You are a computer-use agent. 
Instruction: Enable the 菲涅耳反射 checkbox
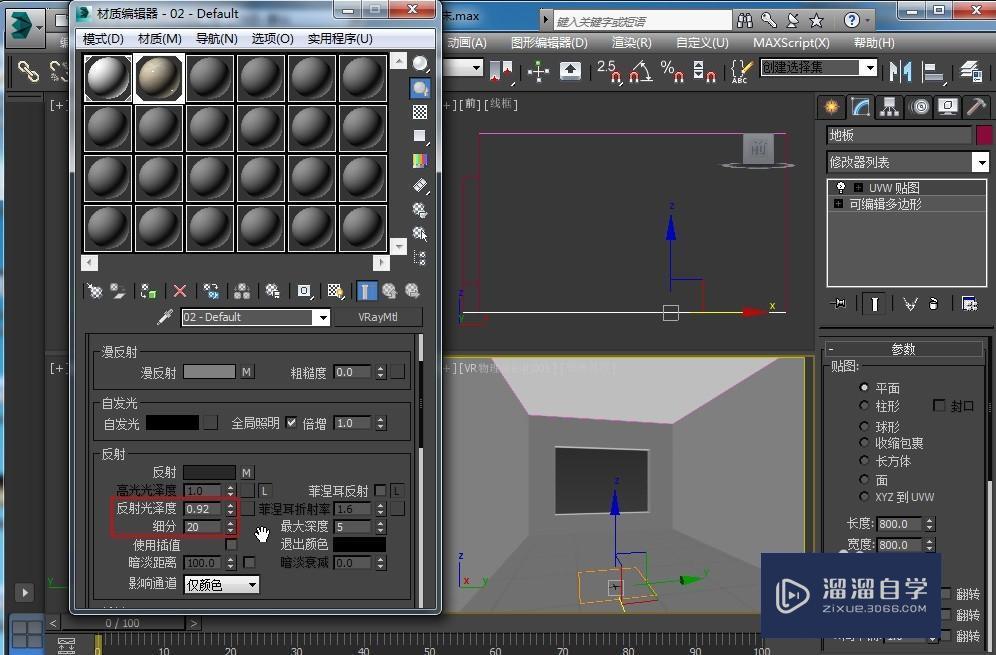(380, 491)
